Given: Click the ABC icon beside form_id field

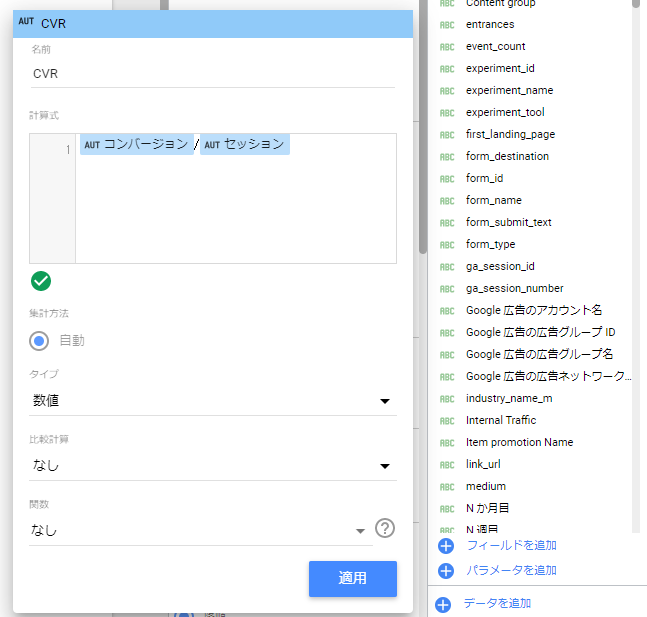Looking at the screenshot, I should pos(447,178).
